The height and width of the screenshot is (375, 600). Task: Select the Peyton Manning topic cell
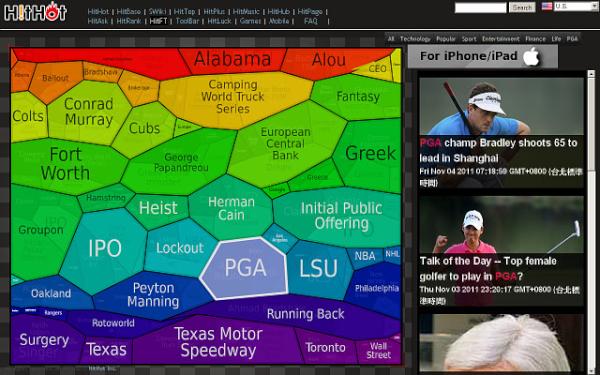[153, 295]
